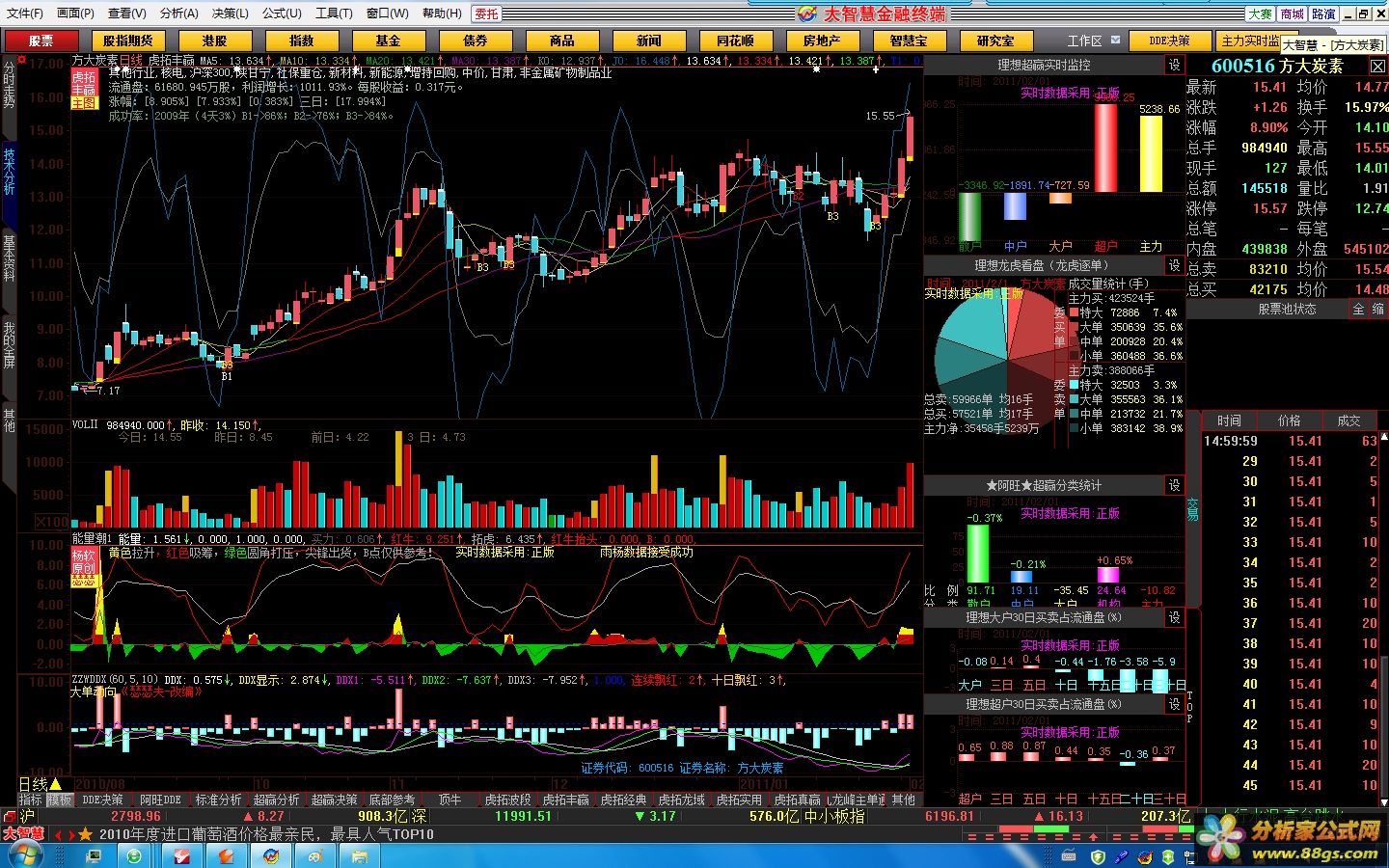
Task: Select the 股指期货 toolbar button
Action: (128, 41)
